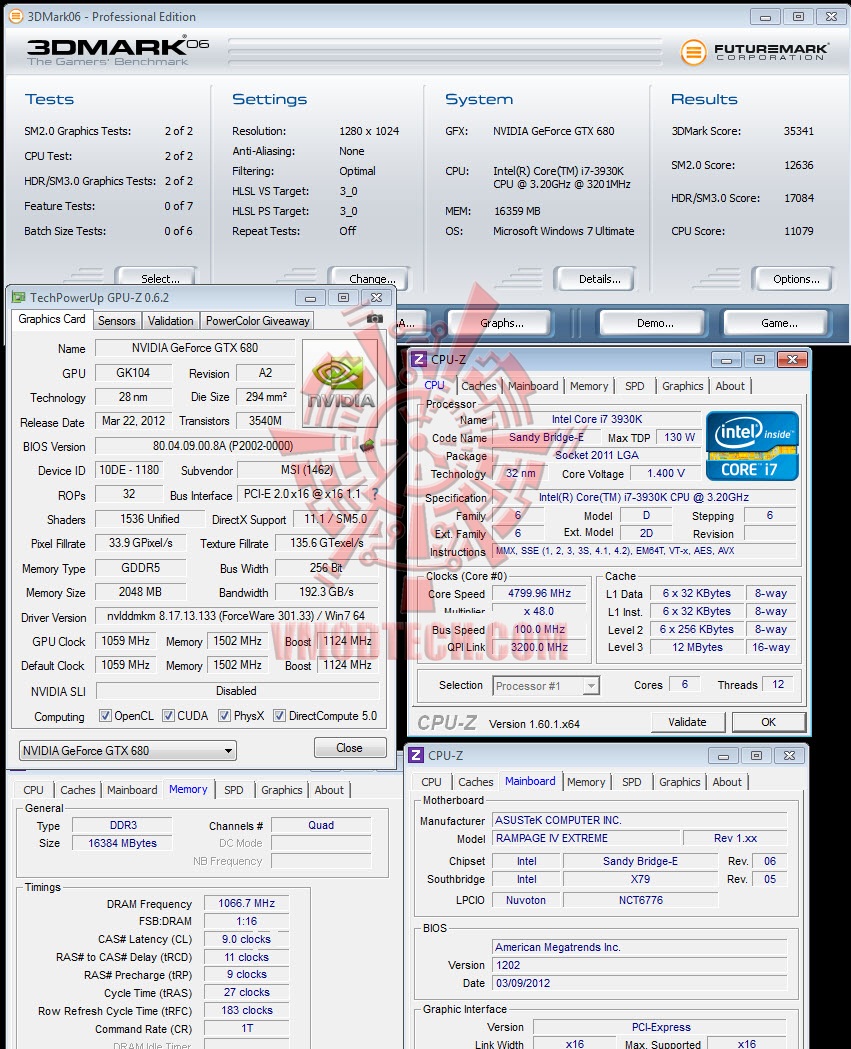Viewport: 851px width, 1049px height.
Task: Click the Close button in GPU-Z
Action: click(x=350, y=748)
